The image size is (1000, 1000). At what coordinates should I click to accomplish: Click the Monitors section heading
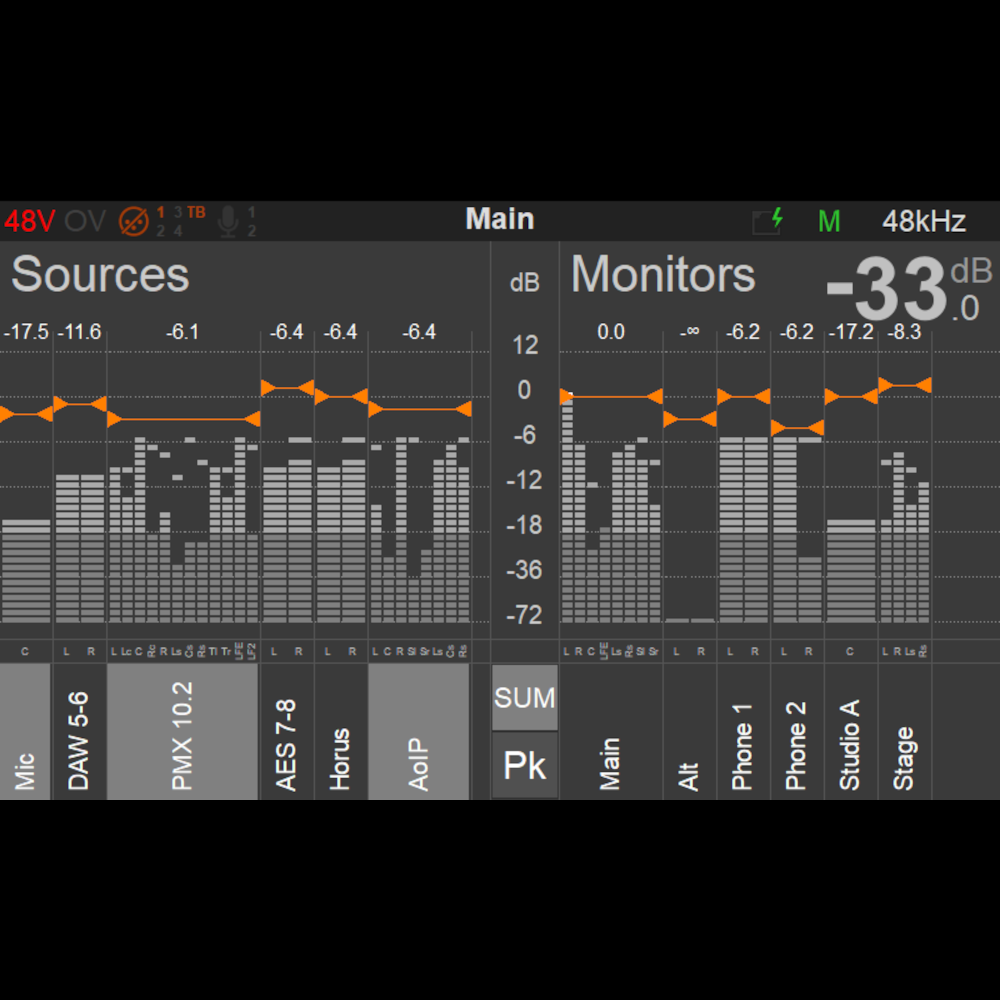point(663,274)
